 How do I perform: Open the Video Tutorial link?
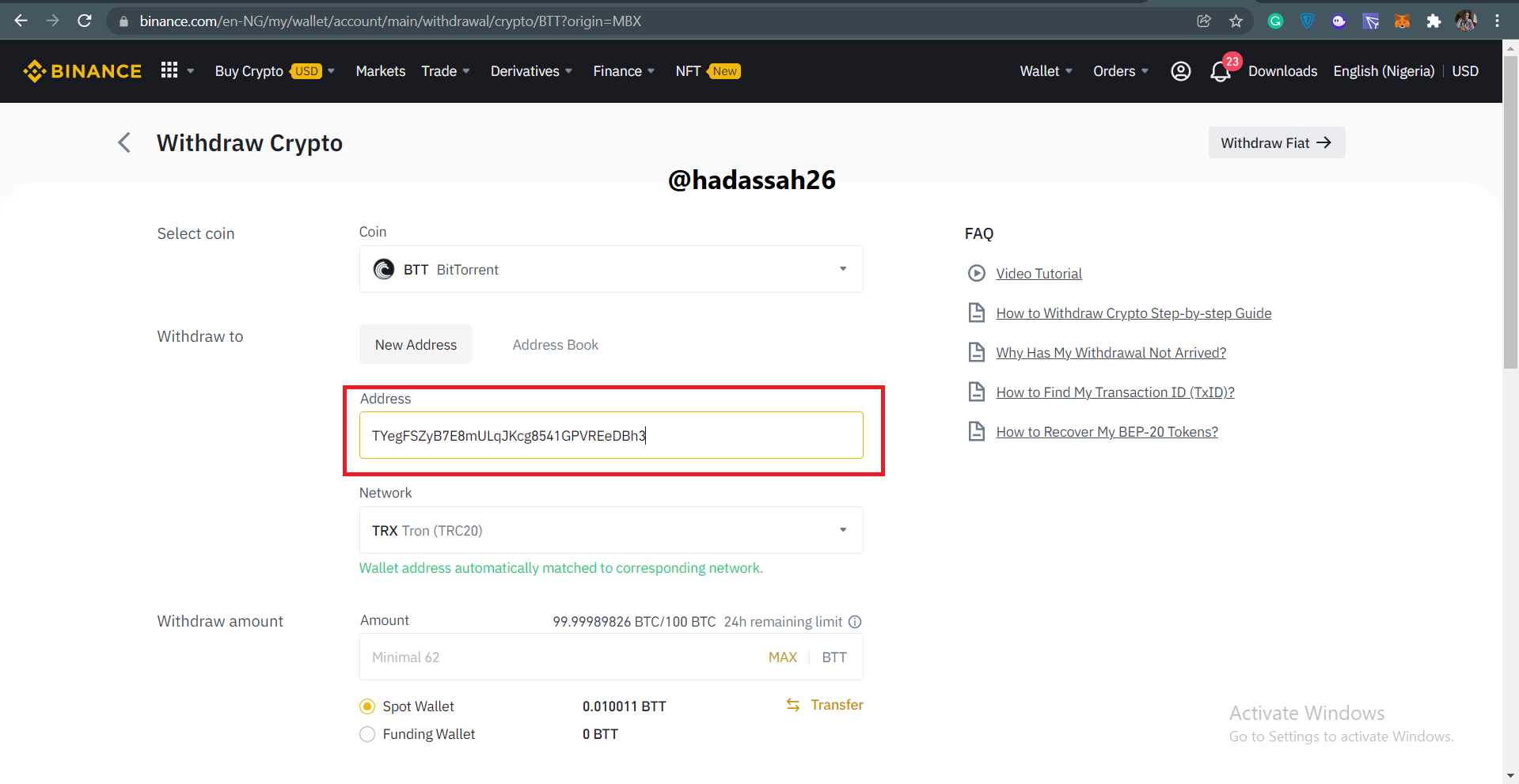pyautogui.click(x=1039, y=274)
